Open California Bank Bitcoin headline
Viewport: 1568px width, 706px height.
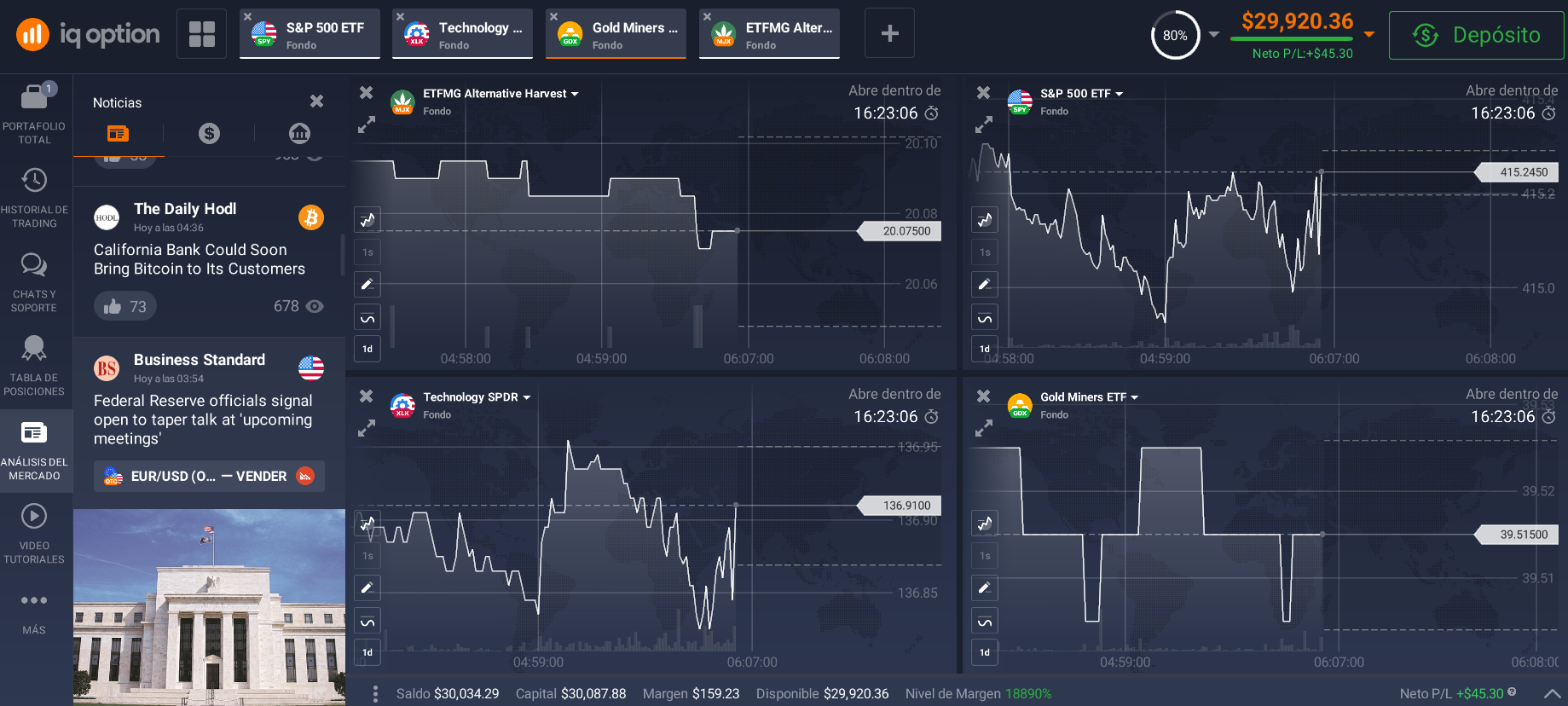click(x=200, y=259)
